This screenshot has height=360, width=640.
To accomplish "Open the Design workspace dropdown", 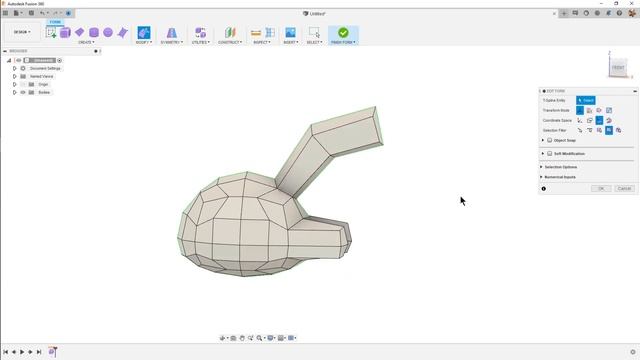I will coord(22,32).
